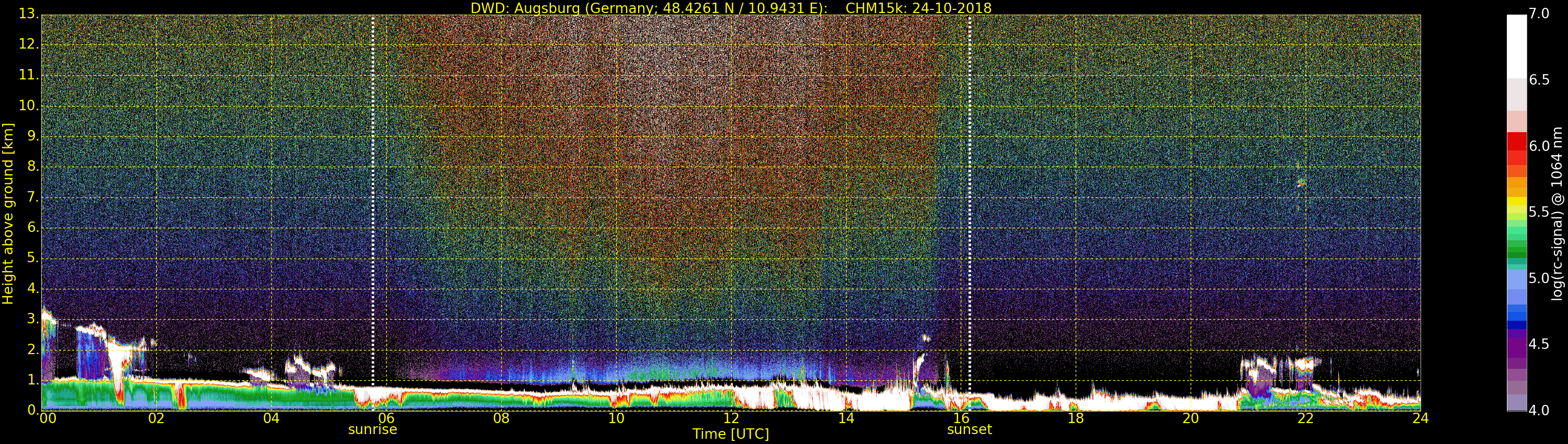This screenshot has height=444, width=1568.
Task: Select the 24 hour tick on the time axis
Action: pos(1420,418)
